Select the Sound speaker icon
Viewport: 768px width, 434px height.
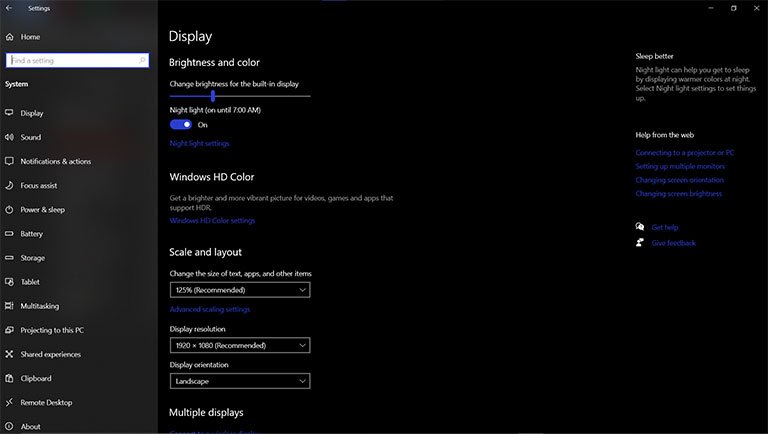(9, 137)
